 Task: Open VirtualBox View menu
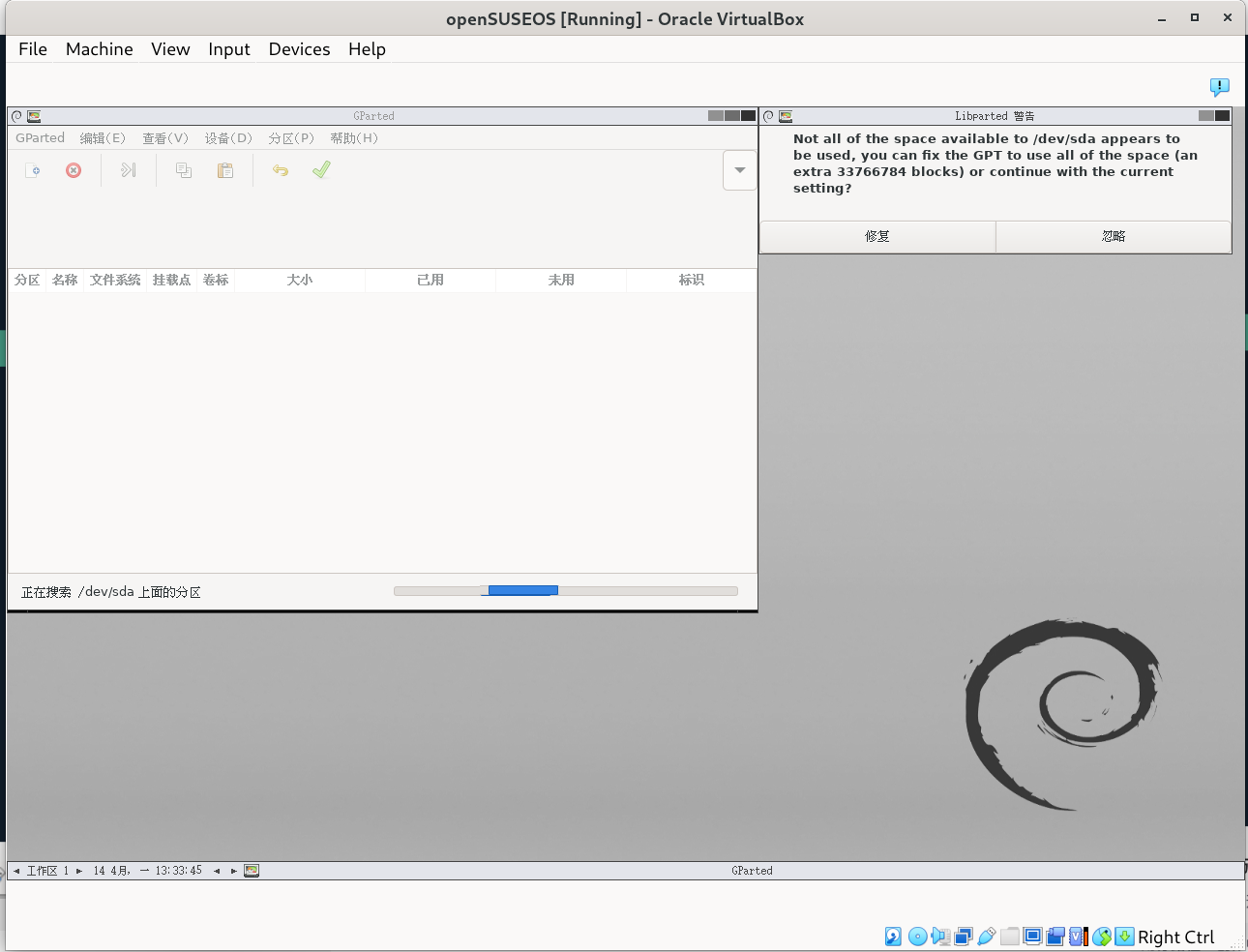coord(170,49)
